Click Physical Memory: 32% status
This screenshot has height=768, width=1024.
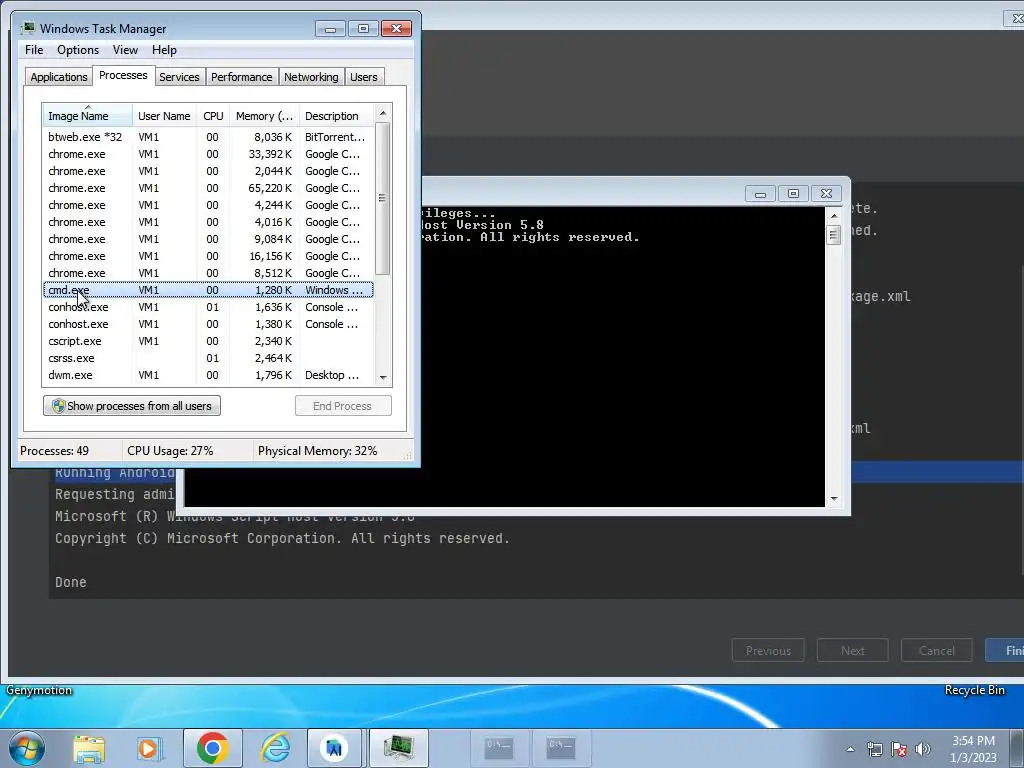click(317, 451)
